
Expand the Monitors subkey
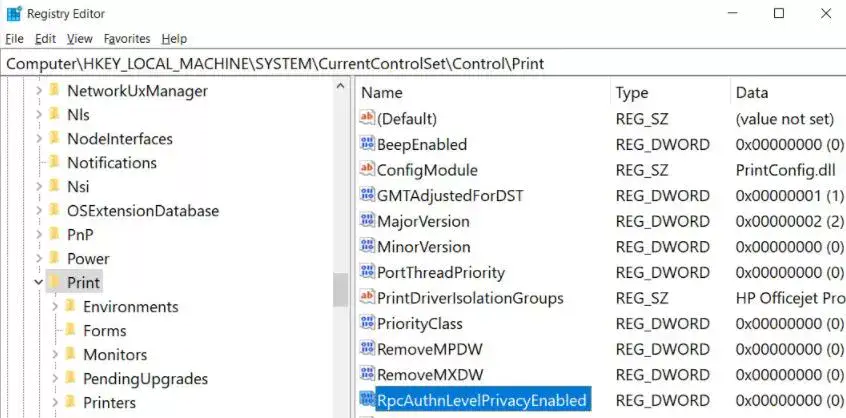55,354
